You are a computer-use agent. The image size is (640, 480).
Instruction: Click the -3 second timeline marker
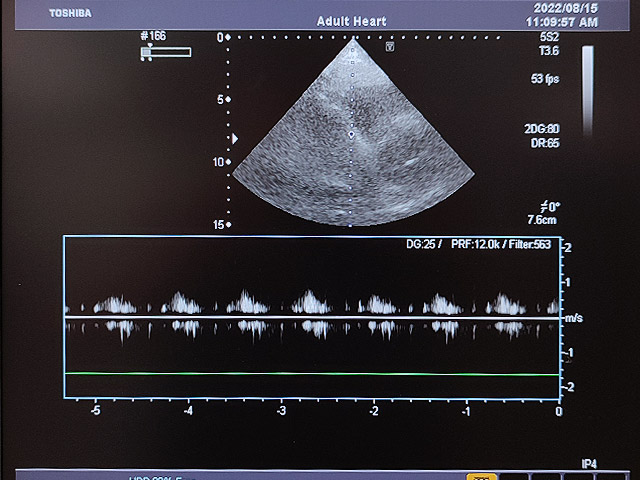[281, 411]
